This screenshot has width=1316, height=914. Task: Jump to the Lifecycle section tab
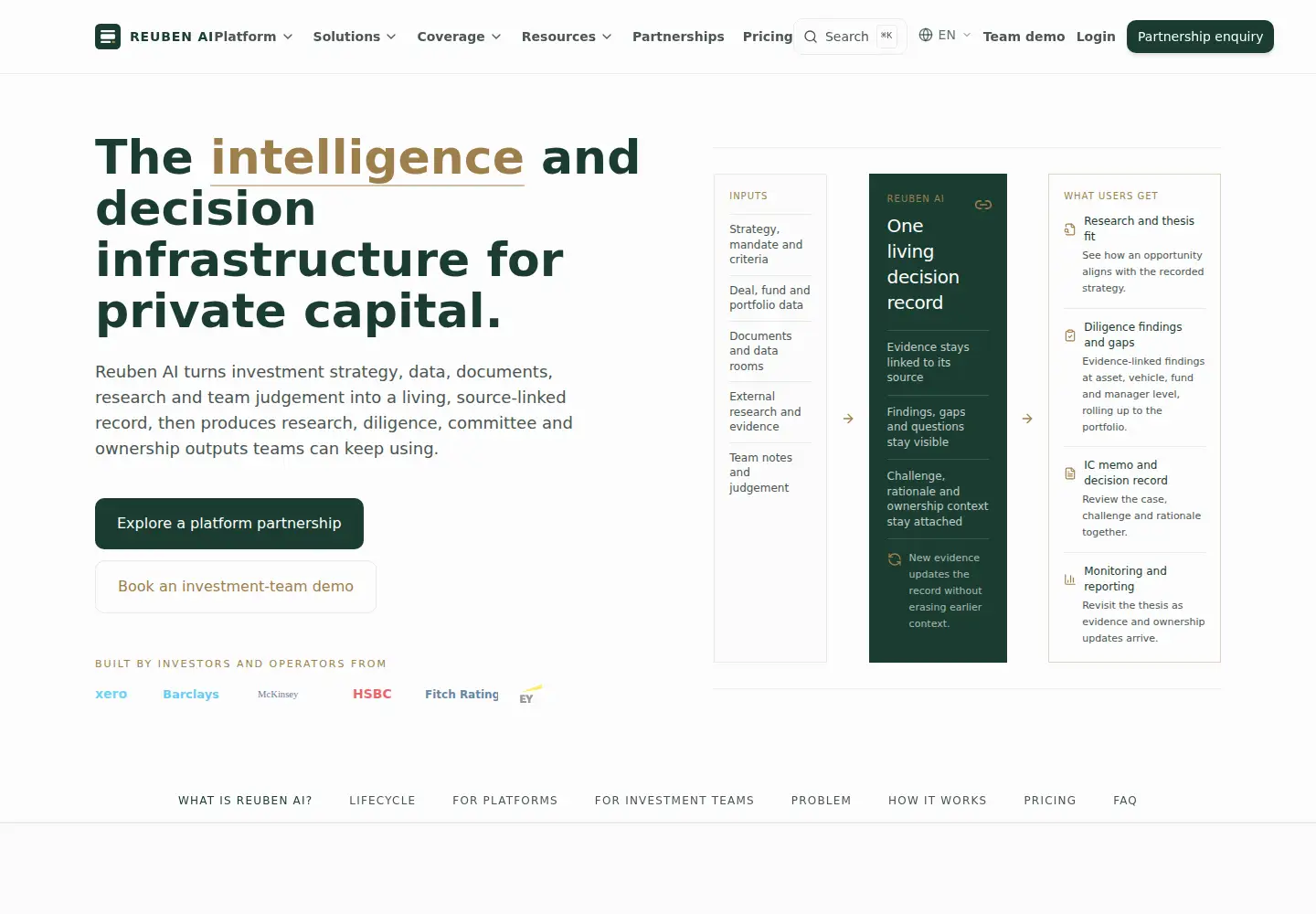[x=382, y=801]
